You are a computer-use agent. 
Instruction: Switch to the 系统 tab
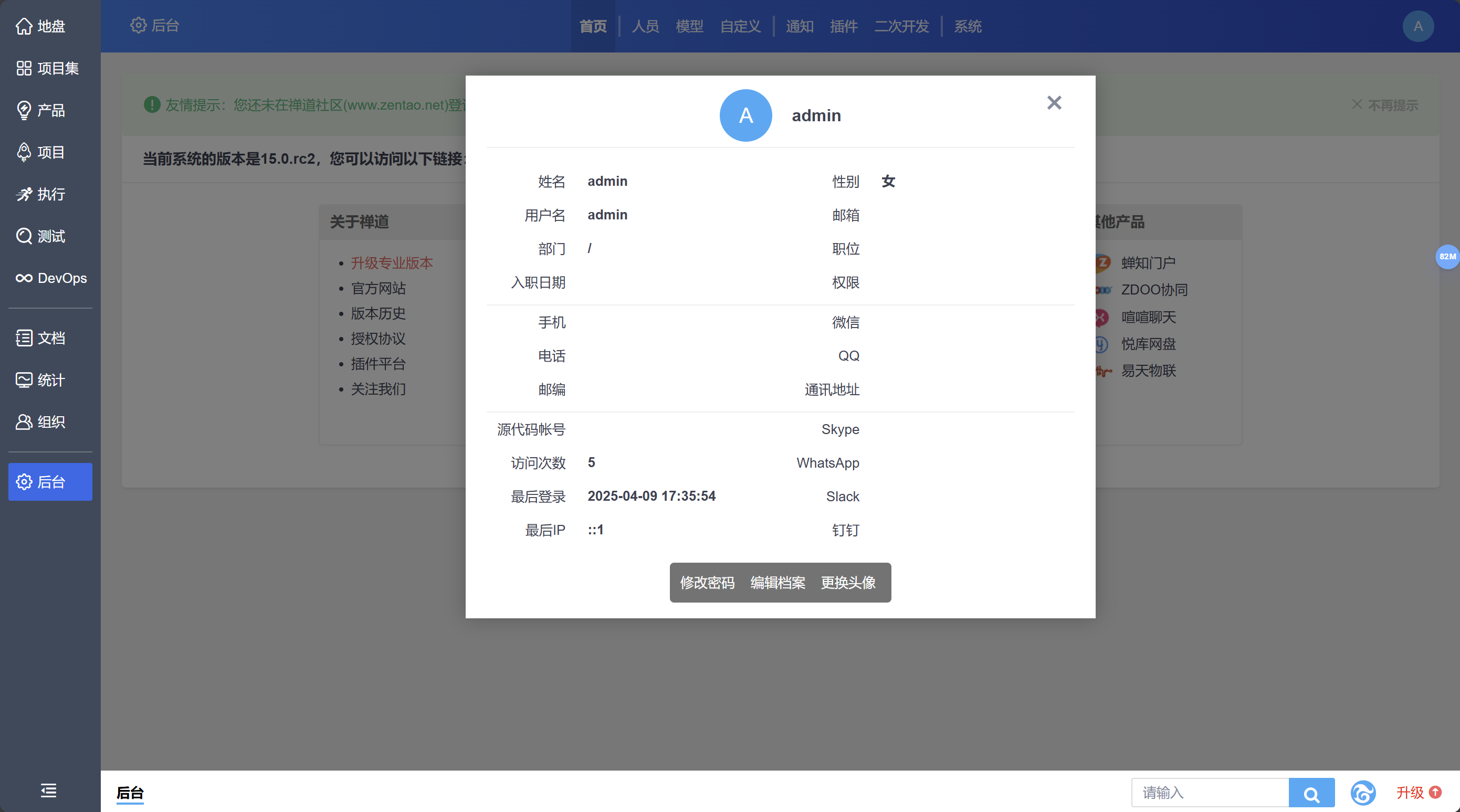click(x=968, y=26)
